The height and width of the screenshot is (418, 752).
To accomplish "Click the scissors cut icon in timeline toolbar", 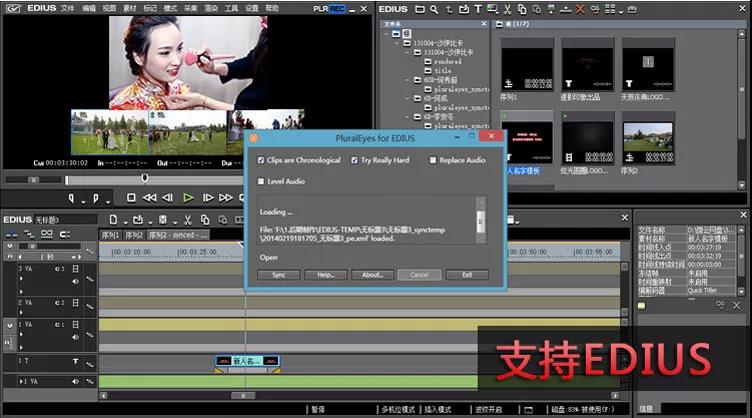I will (188, 220).
